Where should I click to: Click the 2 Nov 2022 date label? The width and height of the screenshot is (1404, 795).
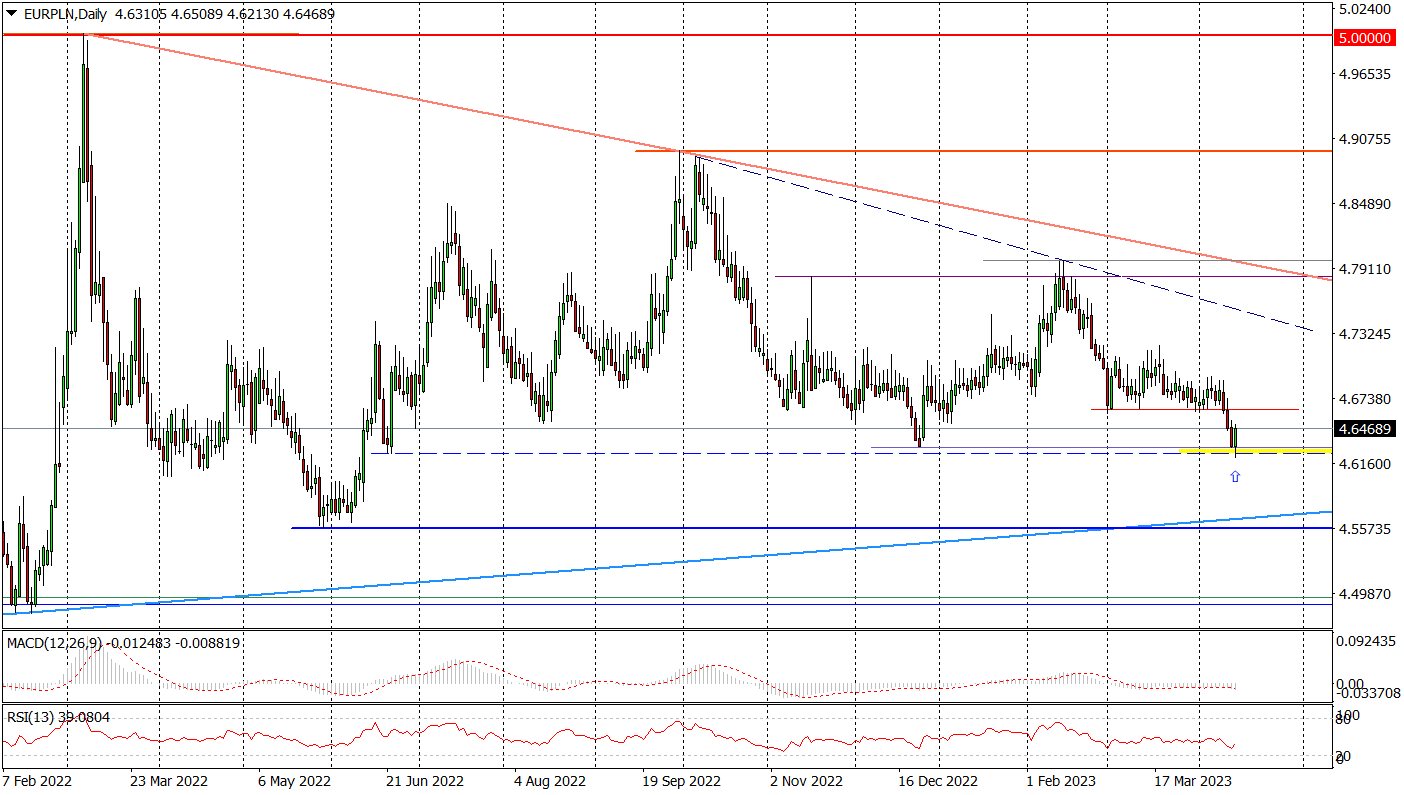806,780
